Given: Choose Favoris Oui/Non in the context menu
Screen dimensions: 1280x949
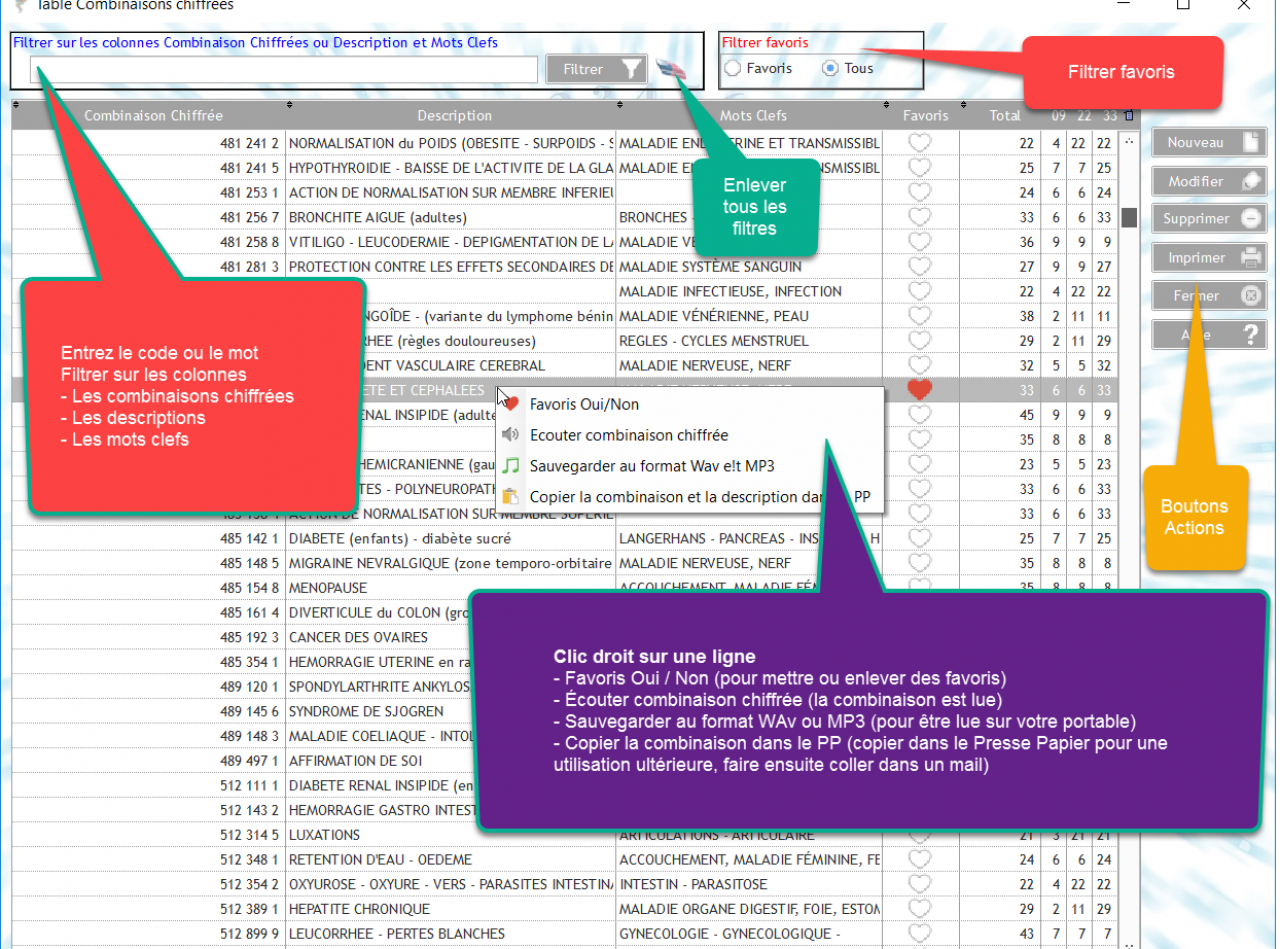Looking at the screenshot, I should (x=584, y=404).
